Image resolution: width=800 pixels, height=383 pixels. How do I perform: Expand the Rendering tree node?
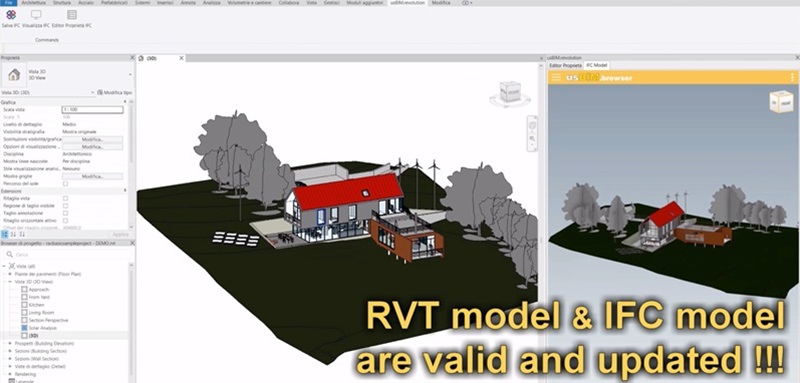tap(10, 374)
